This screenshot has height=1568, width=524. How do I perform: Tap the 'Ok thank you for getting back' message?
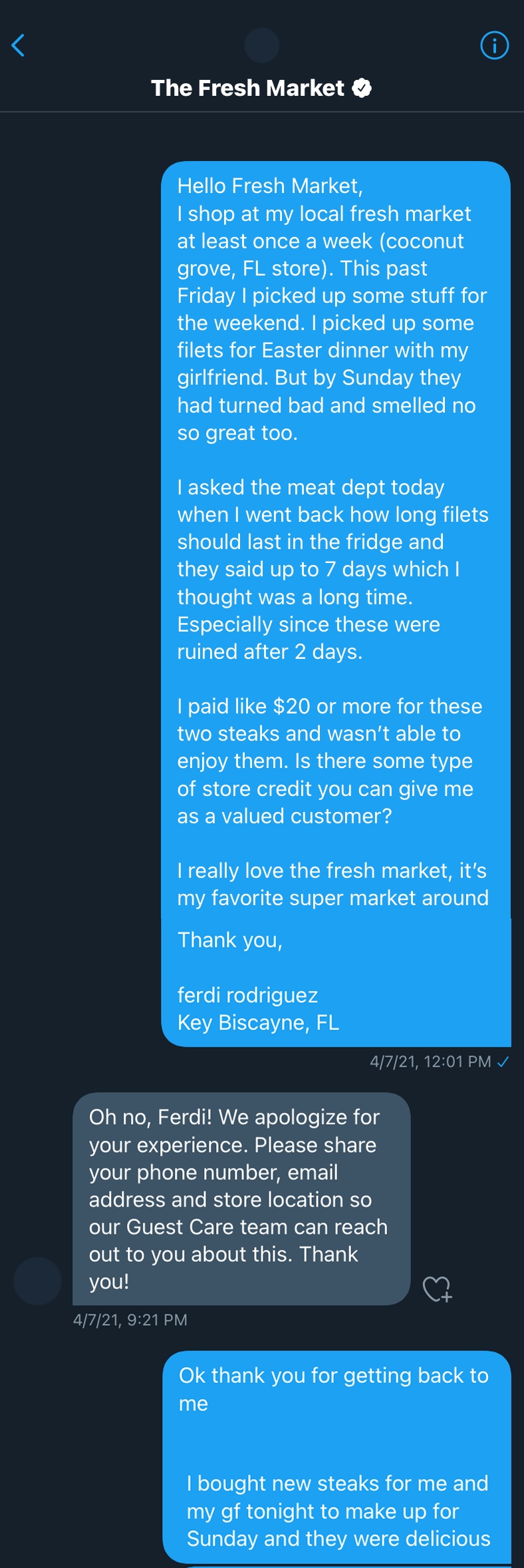(x=334, y=1389)
